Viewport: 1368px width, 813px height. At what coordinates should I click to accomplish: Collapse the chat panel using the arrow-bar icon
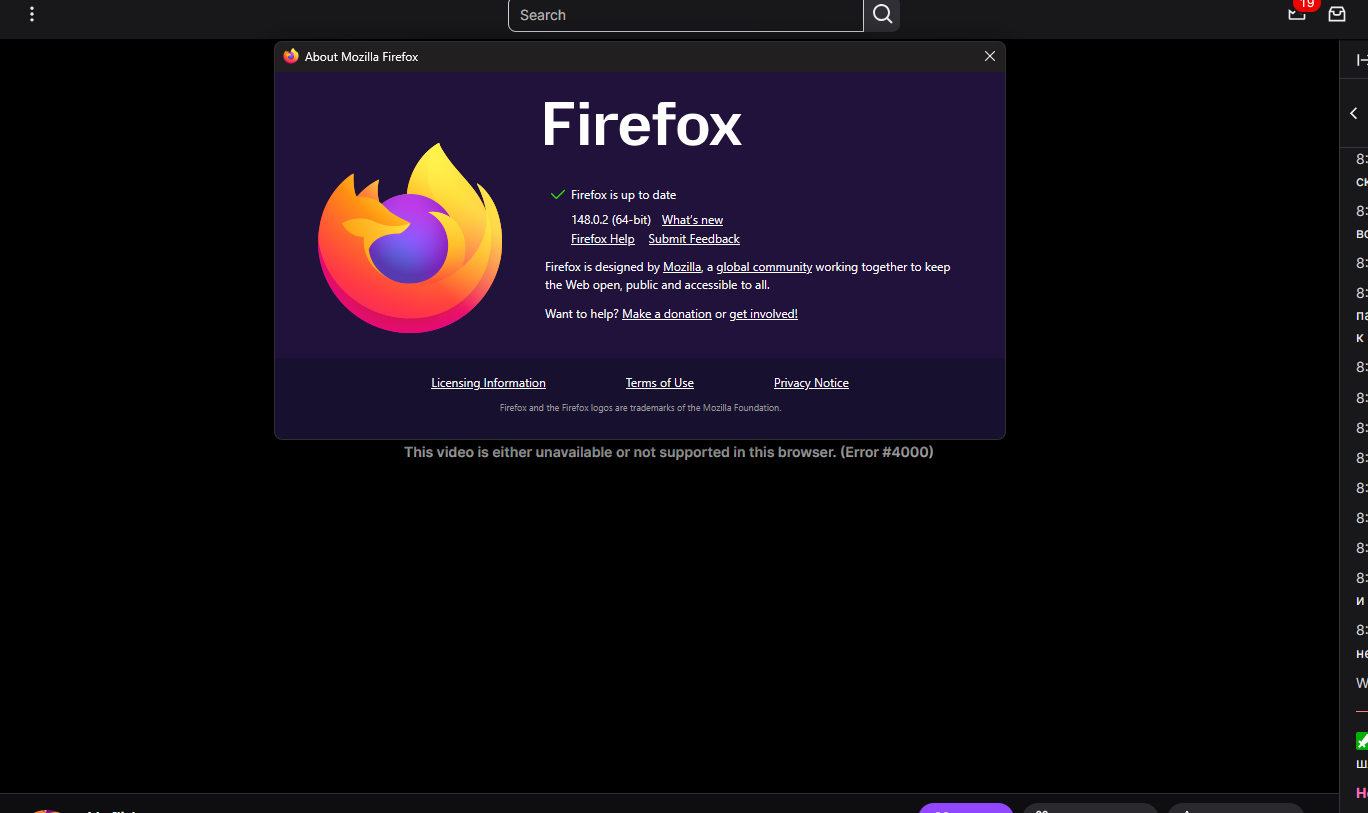[1361, 60]
